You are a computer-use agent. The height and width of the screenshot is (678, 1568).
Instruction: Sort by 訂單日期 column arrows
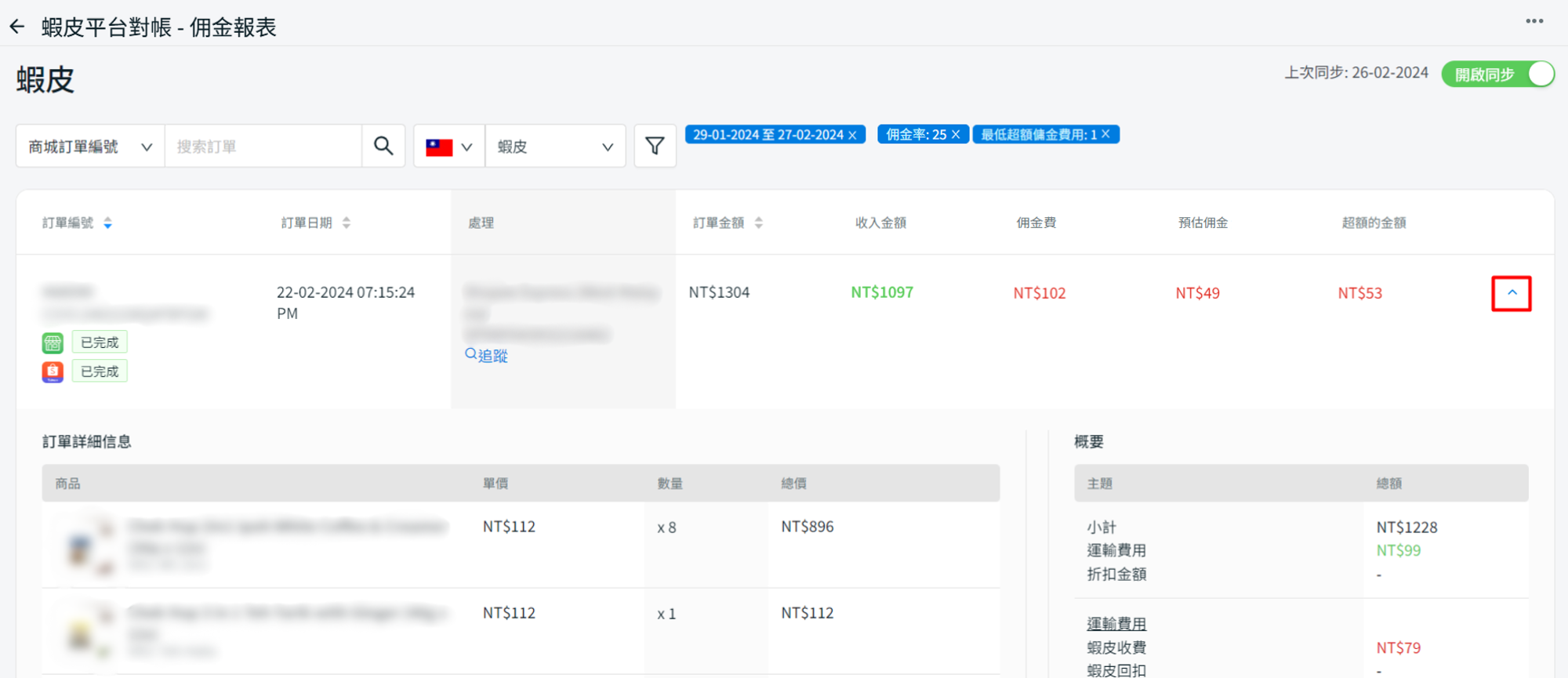point(347,223)
